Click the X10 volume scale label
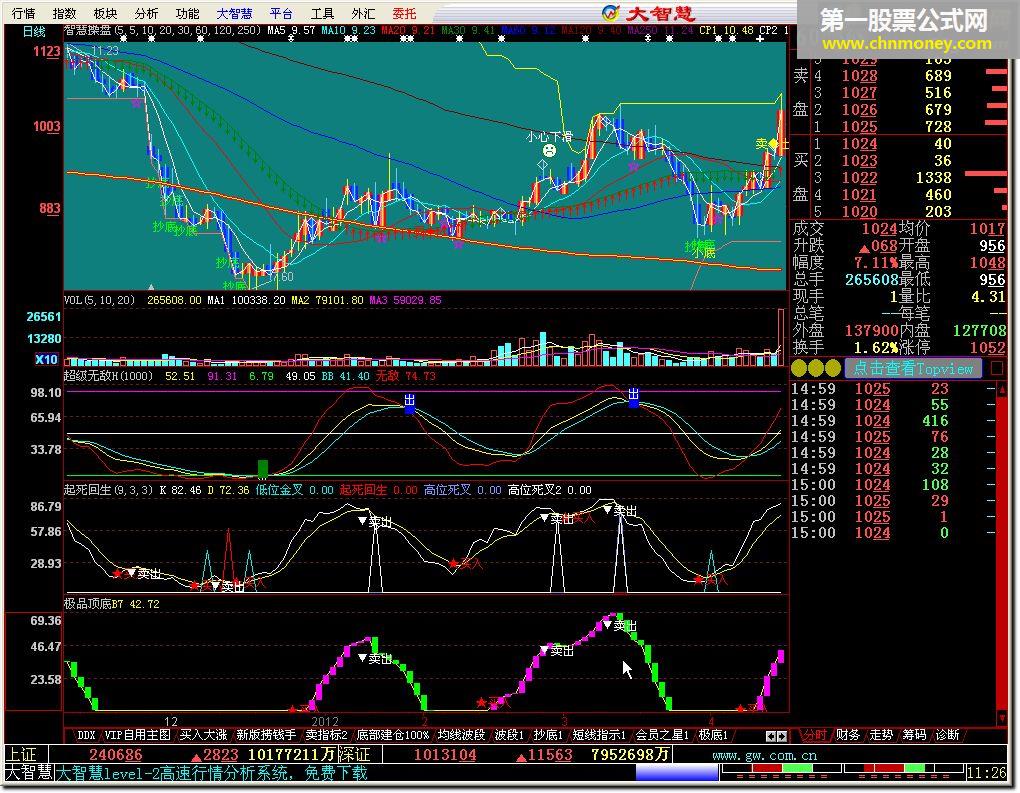The image size is (1020, 793). pyautogui.click(x=46, y=359)
